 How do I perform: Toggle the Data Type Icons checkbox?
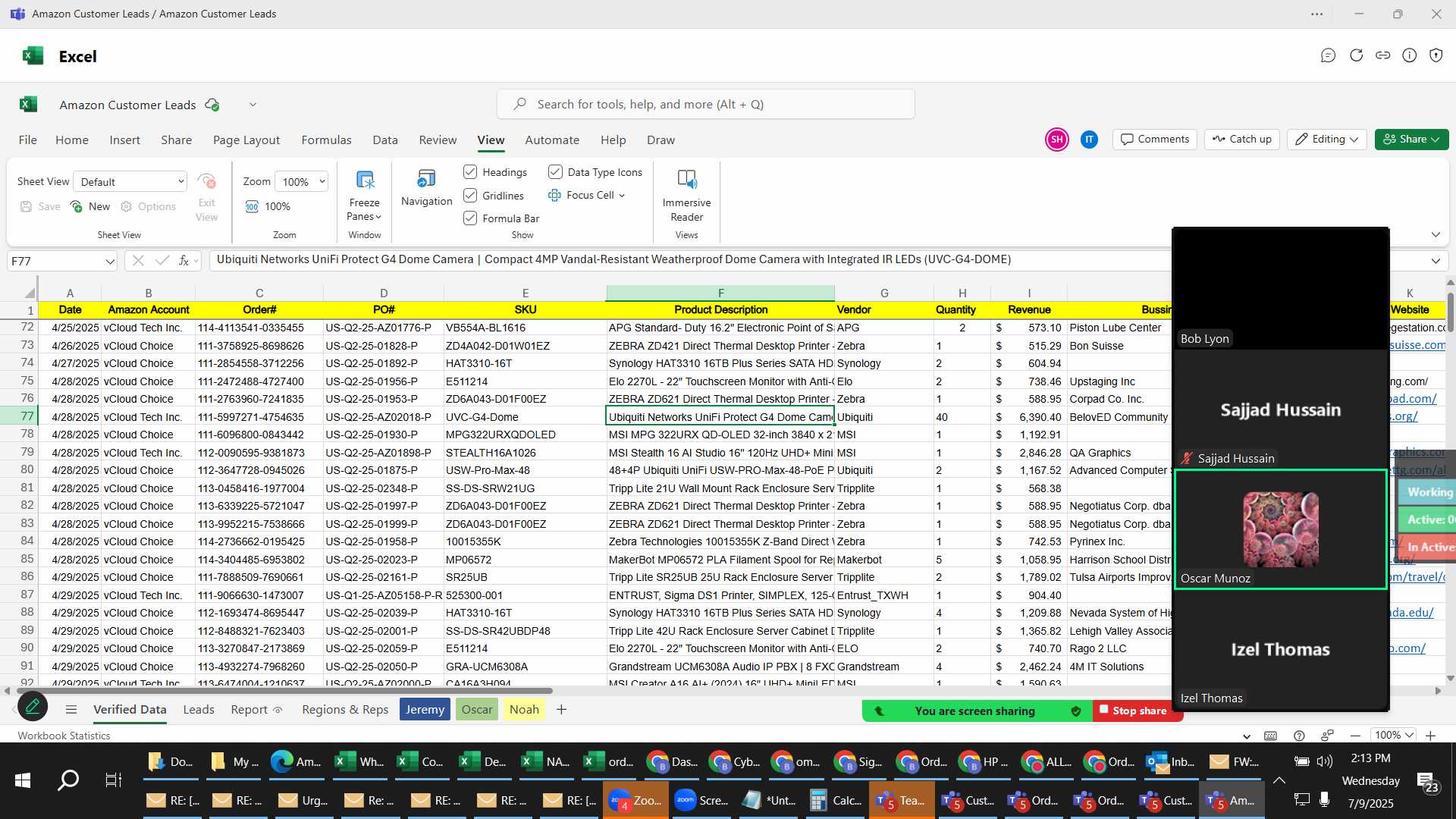pyautogui.click(x=555, y=172)
